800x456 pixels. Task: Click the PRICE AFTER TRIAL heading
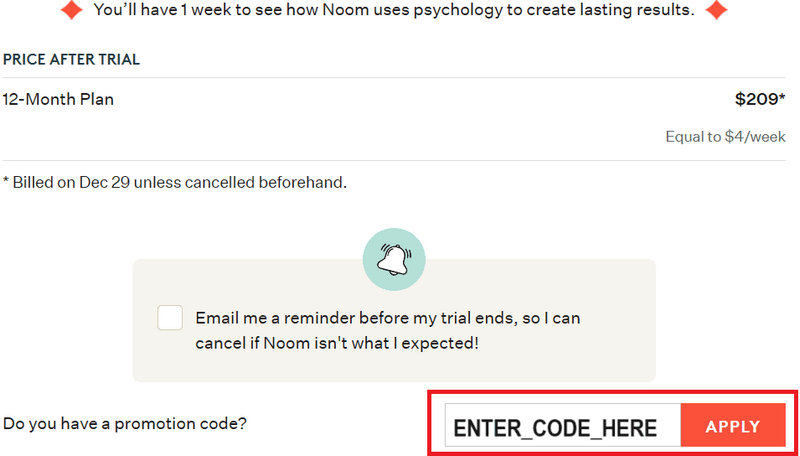coord(71,59)
